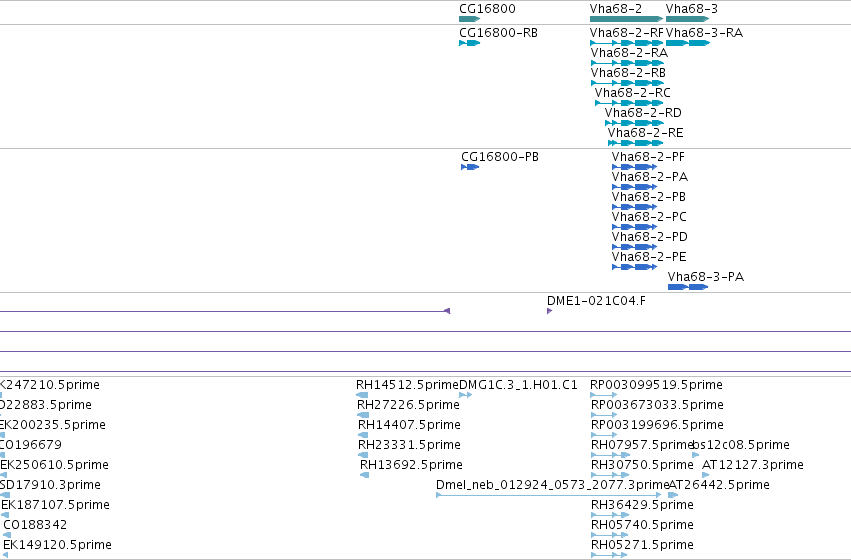Click the teal gene arrow beneath Vha68-3
This screenshot has width=851, height=560.
tap(687, 19)
